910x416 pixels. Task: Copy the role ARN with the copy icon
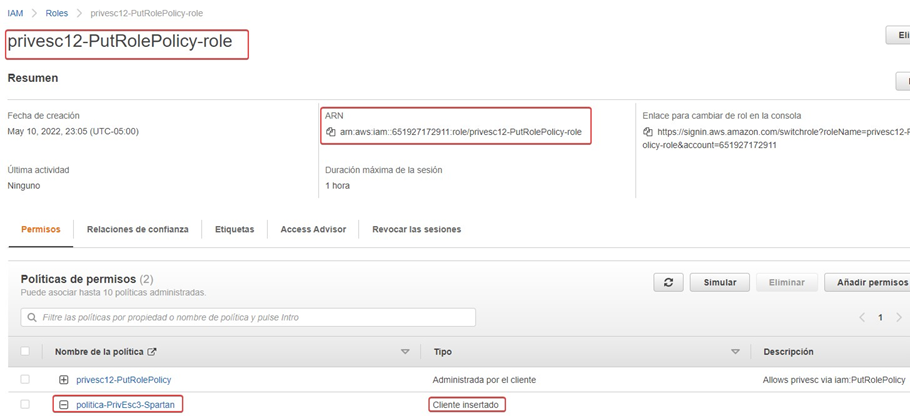pos(331,132)
